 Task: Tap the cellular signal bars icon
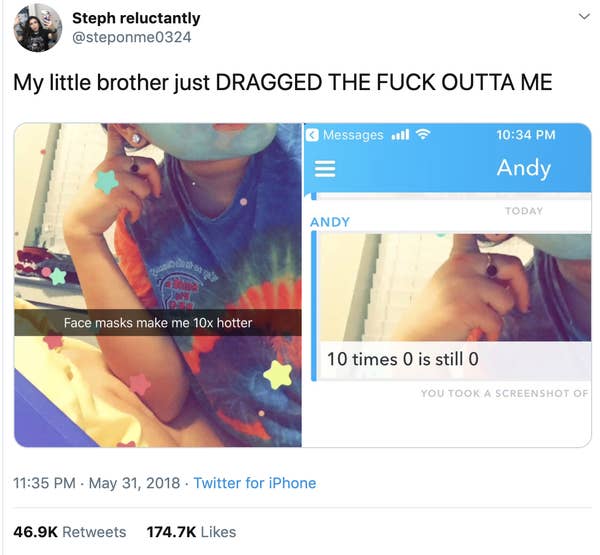coord(400,135)
